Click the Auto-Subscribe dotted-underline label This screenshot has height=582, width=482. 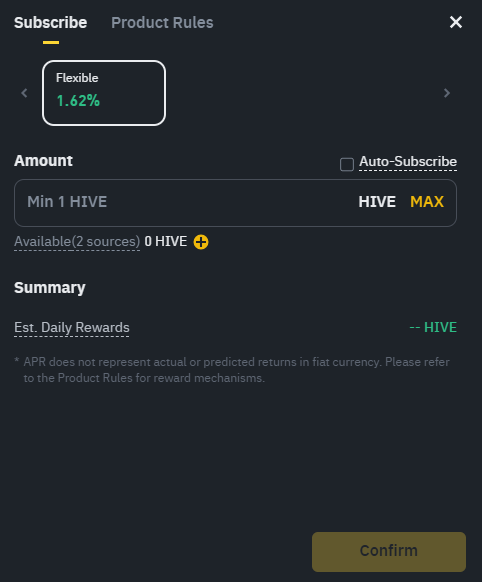pyautogui.click(x=408, y=162)
